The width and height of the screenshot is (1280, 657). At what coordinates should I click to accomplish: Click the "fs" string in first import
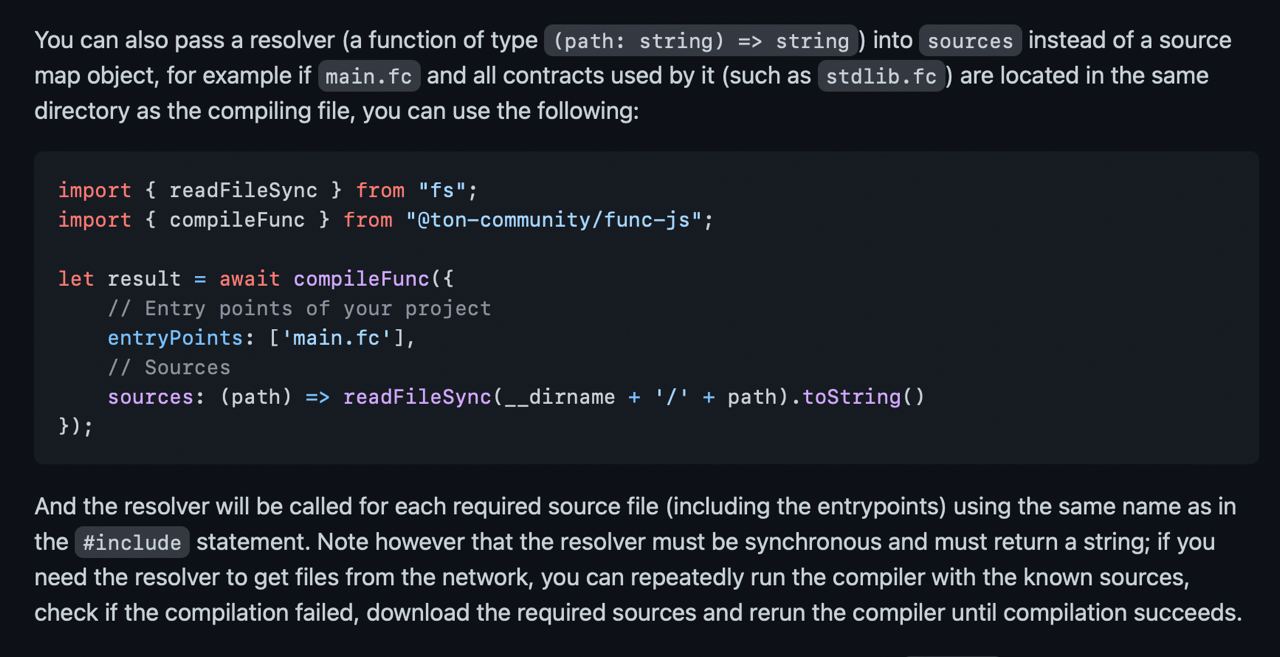[442, 190]
